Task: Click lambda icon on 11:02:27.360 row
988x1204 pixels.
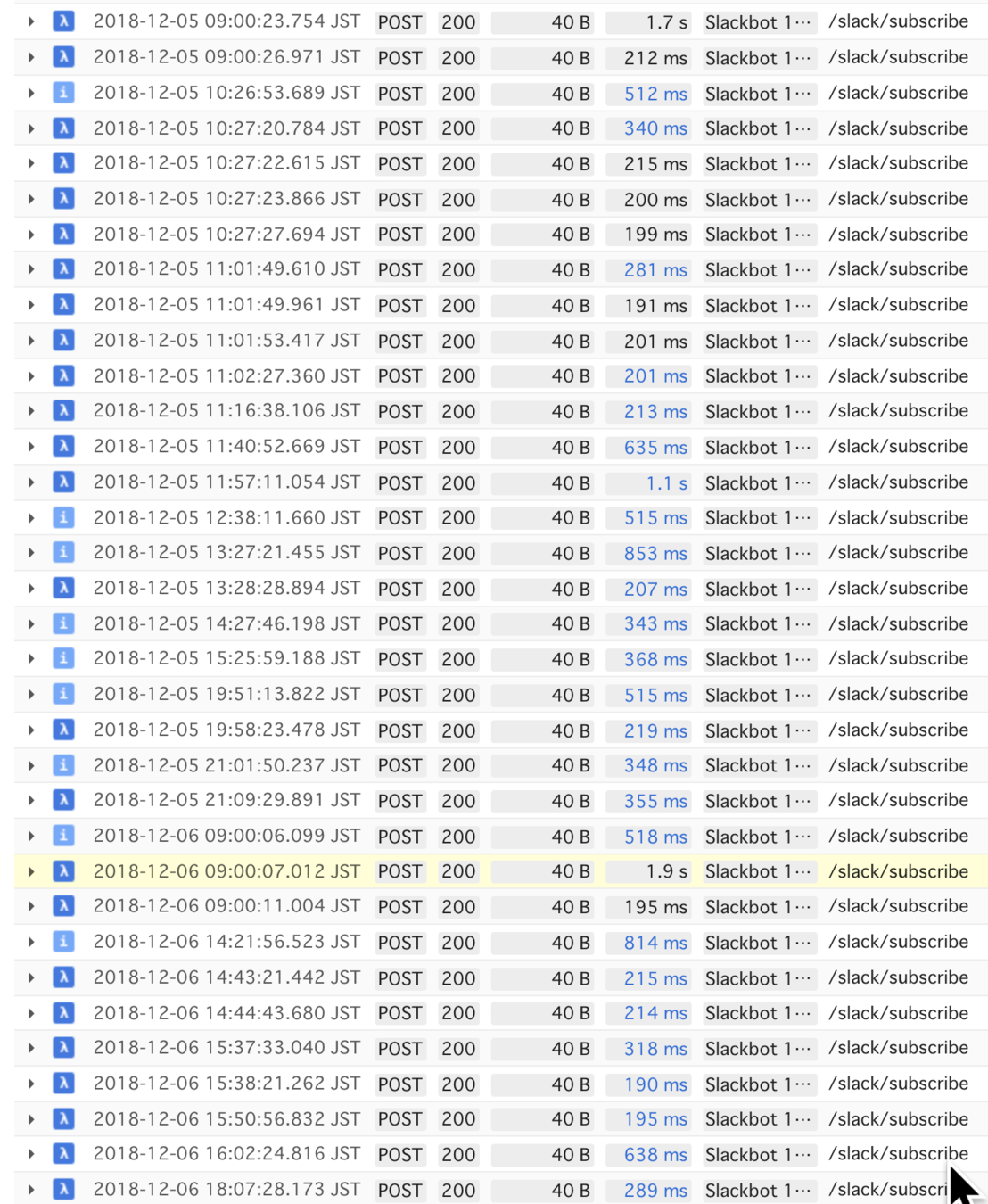Action: click(63, 375)
